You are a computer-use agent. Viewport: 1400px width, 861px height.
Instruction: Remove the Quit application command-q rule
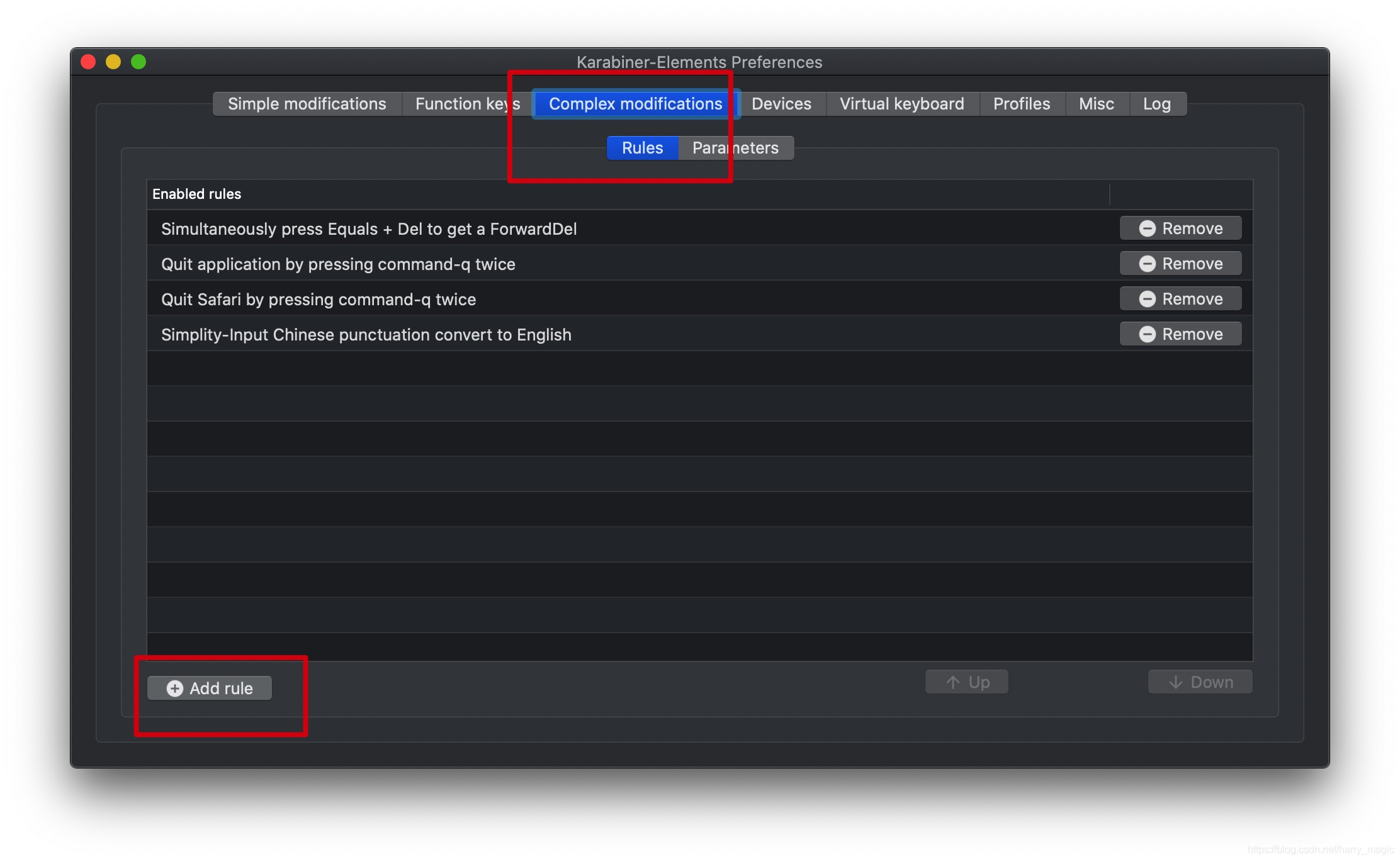[x=1180, y=264]
